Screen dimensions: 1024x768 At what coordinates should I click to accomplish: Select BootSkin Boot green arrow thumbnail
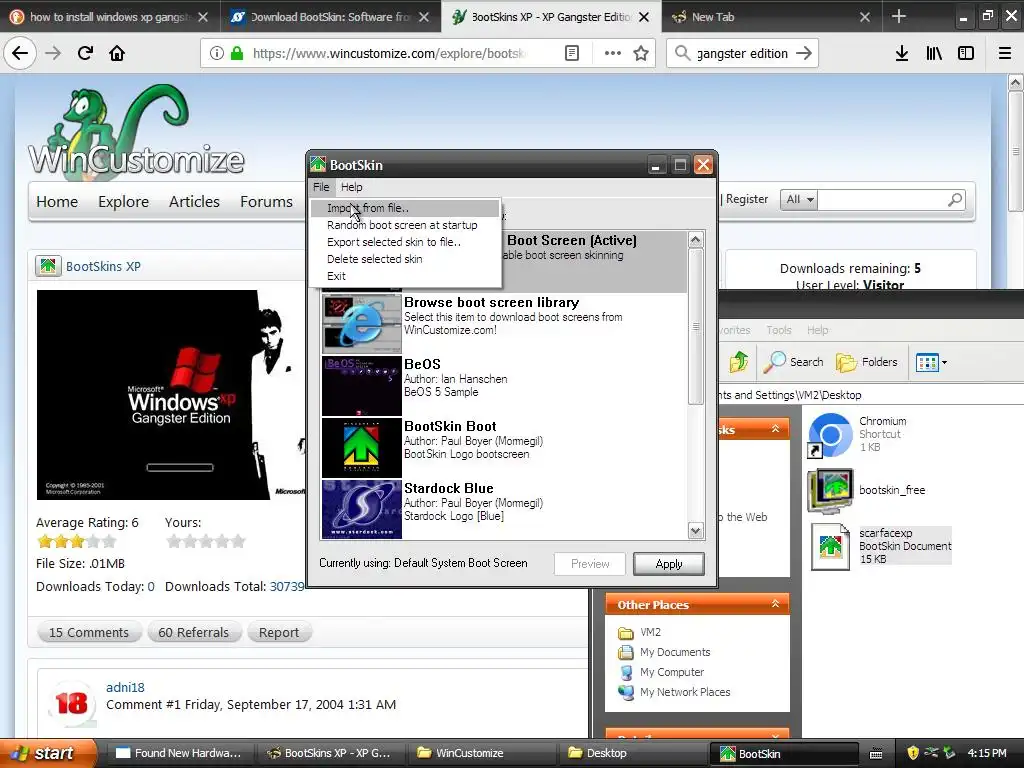coord(361,448)
